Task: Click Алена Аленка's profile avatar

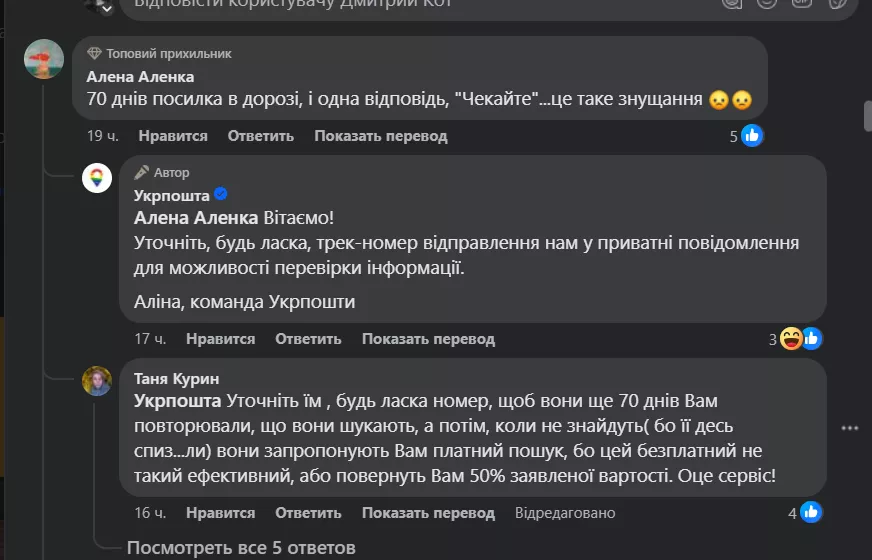Action: click(x=44, y=59)
